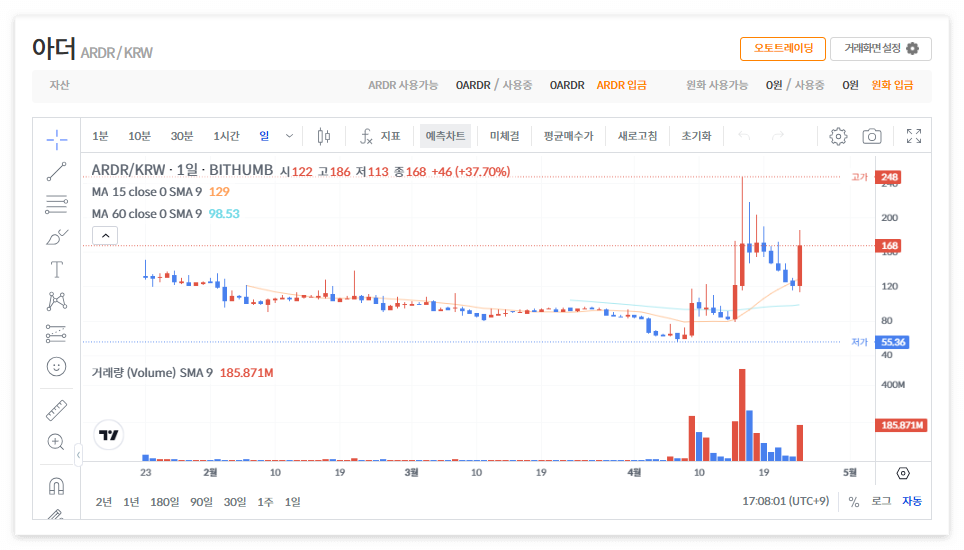Set range to 90일
Viewport: 964px width, 550px height.
[201, 502]
